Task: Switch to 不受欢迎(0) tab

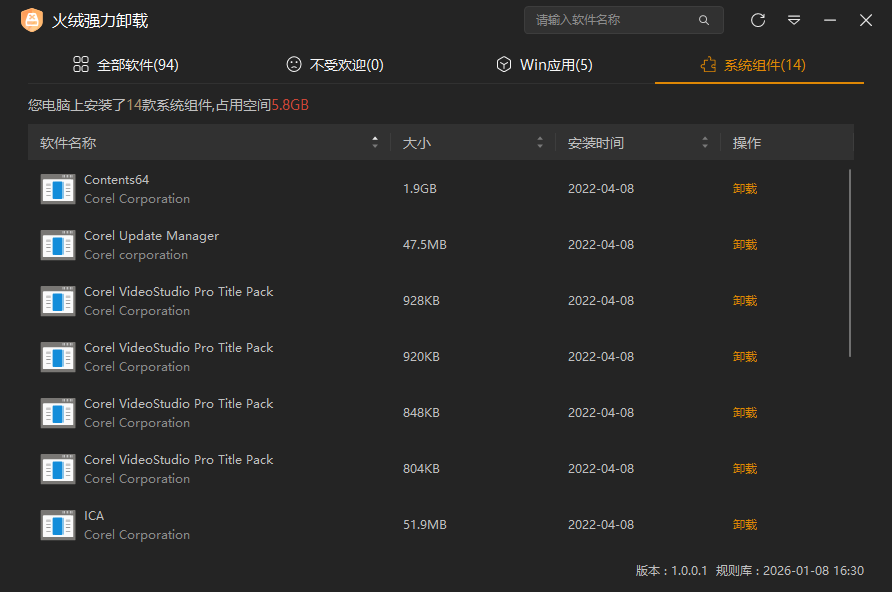Action: [x=334, y=65]
